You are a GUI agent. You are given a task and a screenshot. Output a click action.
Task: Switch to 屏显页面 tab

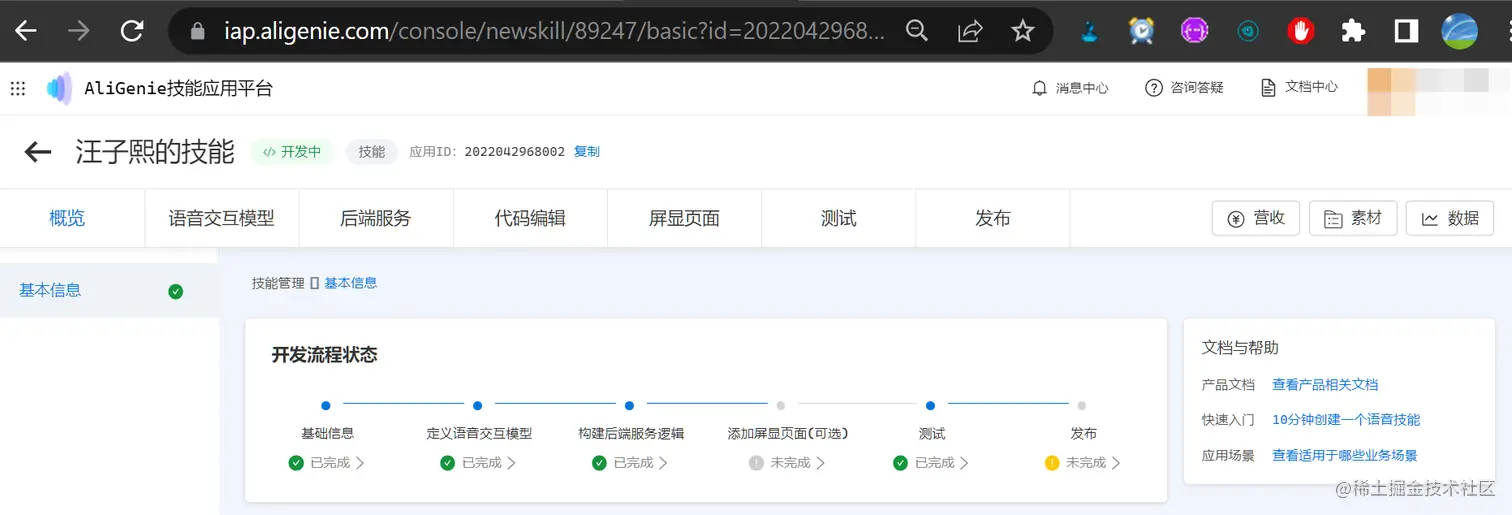coord(684,218)
